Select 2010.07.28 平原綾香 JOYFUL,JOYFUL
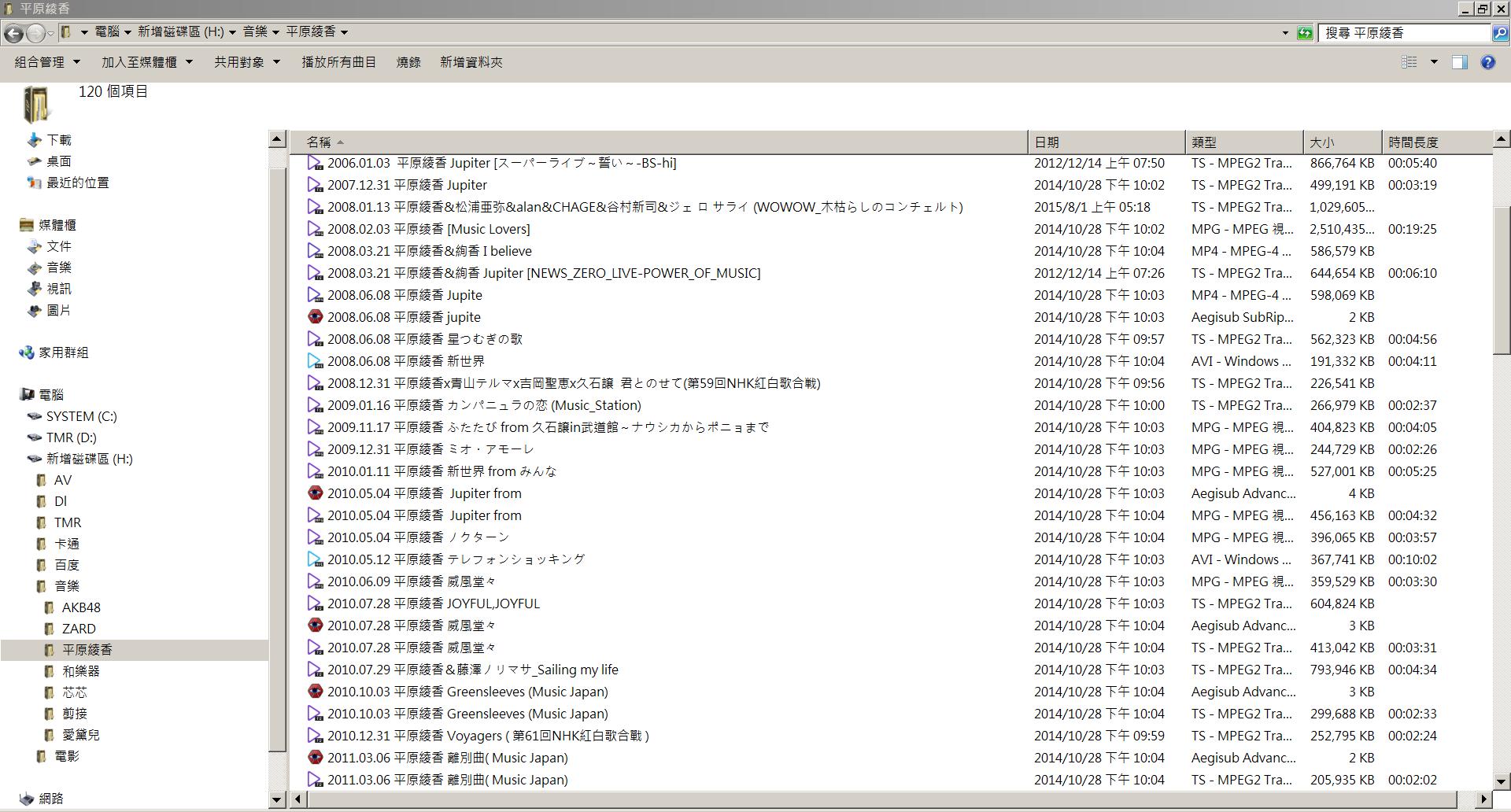 [434, 603]
